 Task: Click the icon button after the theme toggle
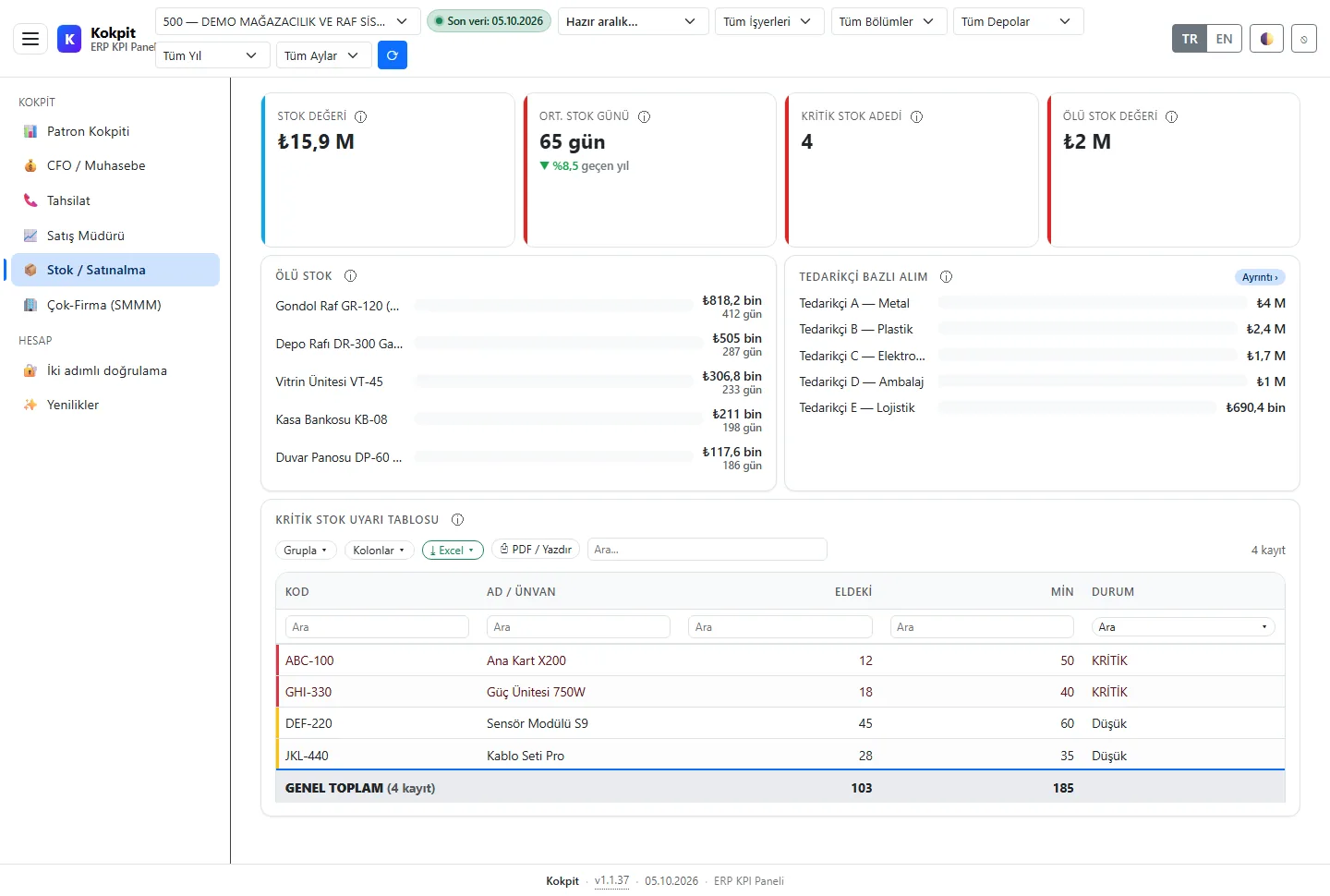pos(1303,39)
